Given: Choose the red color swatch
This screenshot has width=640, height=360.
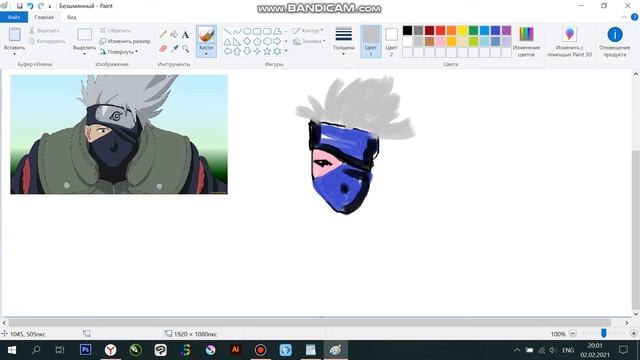Looking at the screenshot, I should click(440, 31).
